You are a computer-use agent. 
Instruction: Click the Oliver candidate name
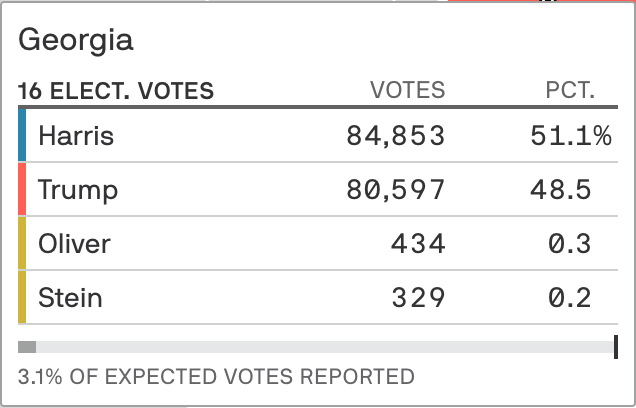pyautogui.click(x=74, y=243)
